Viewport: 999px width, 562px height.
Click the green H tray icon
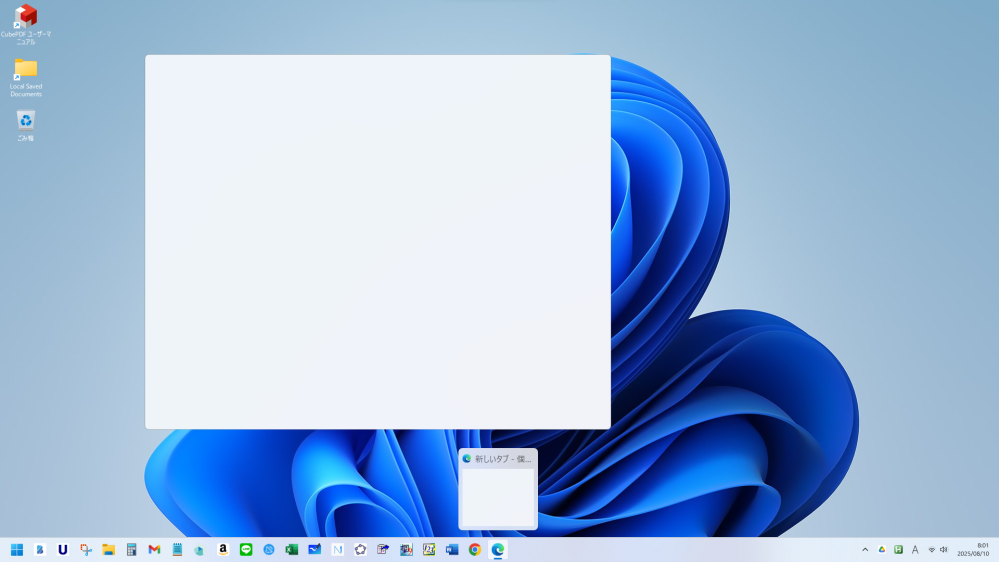[898, 549]
